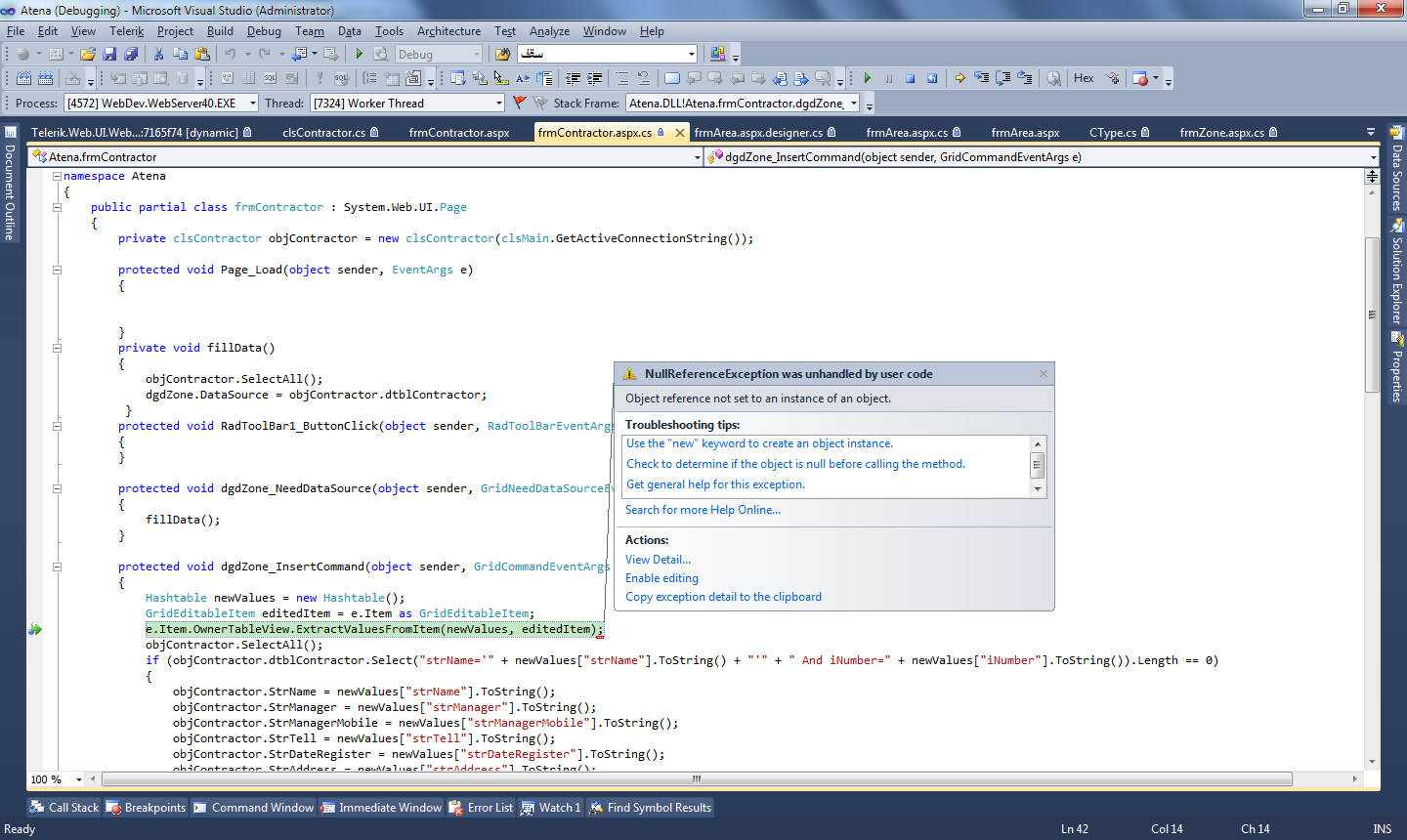This screenshot has width=1407, height=840.
Task: Open the Process dropdown list
Action: click(x=252, y=103)
